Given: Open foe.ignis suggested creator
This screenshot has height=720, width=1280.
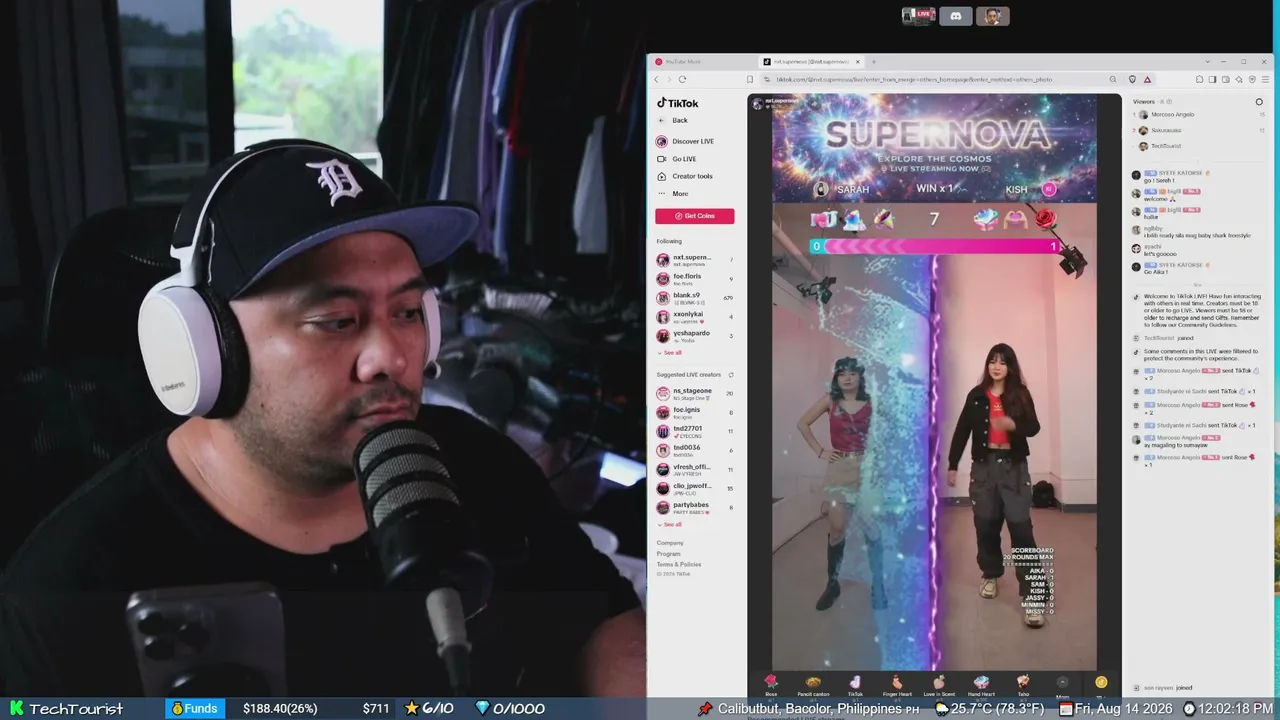Looking at the screenshot, I should click(x=695, y=412).
